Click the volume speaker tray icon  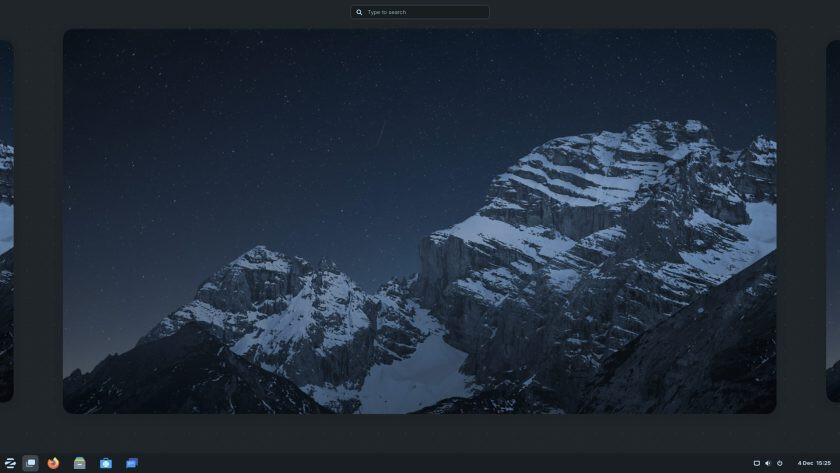pyautogui.click(x=768, y=463)
